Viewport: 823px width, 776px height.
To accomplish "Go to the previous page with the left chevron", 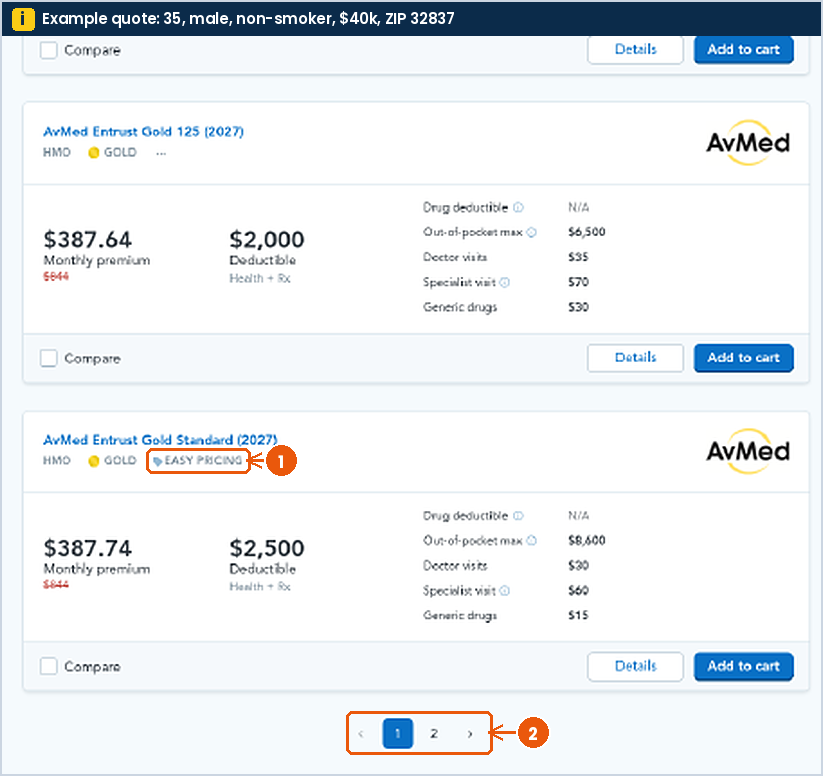I will coord(361,733).
